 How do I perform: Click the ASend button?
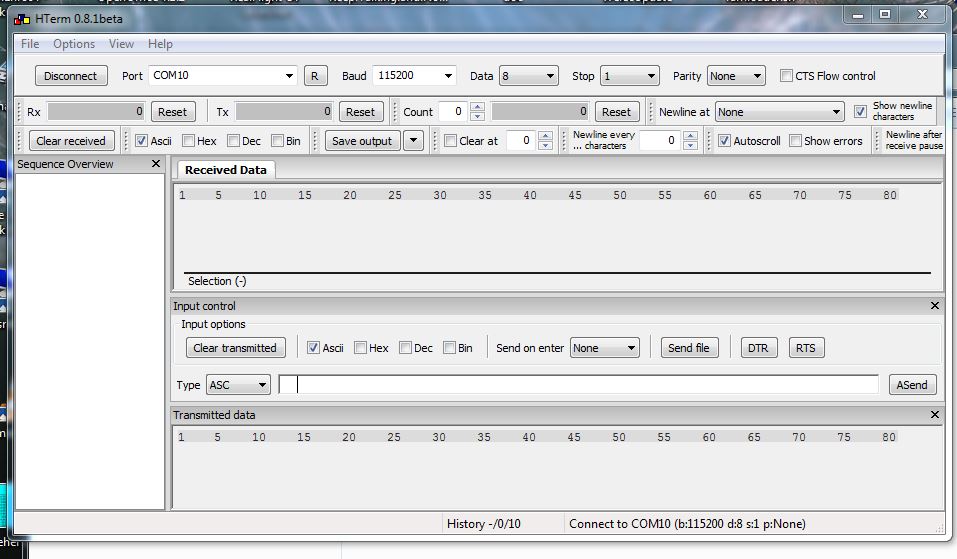tap(912, 385)
